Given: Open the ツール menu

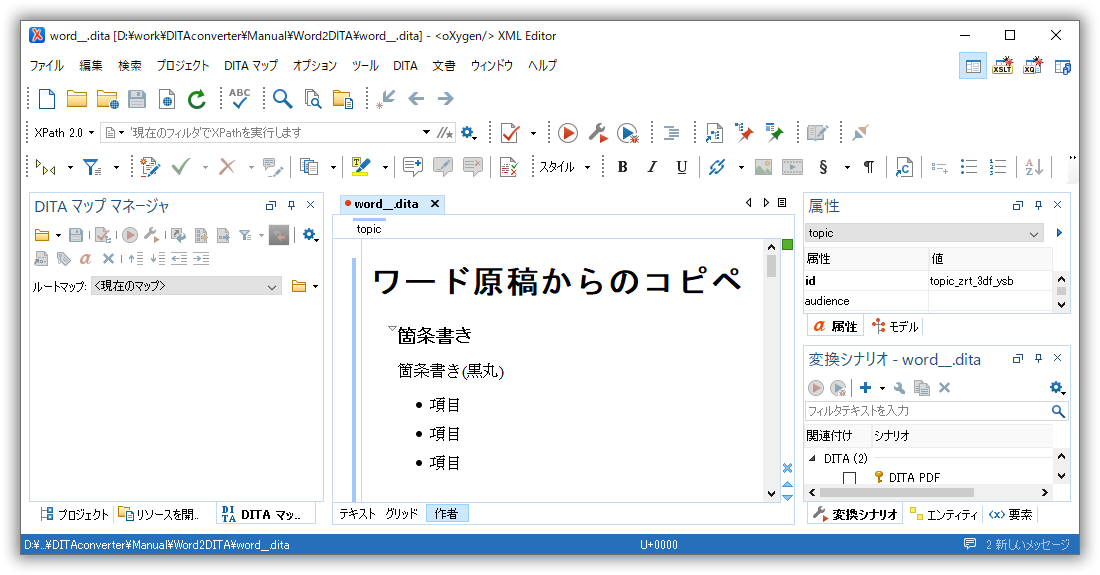Looking at the screenshot, I should coord(365,66).
